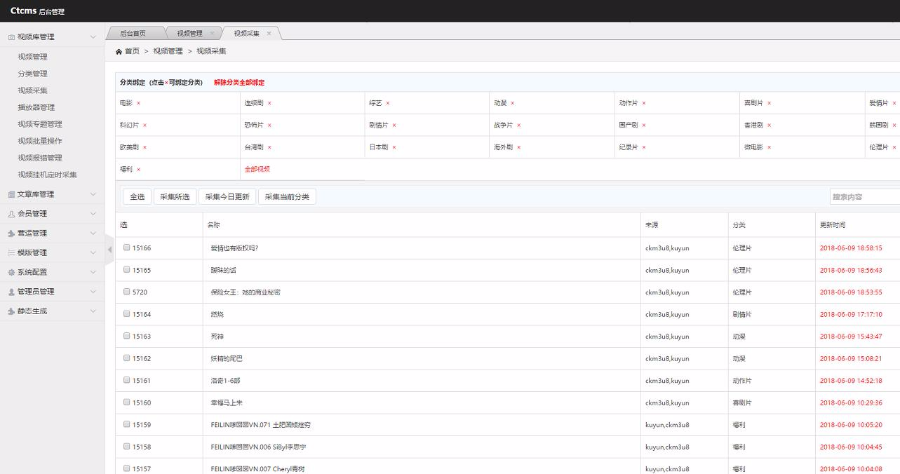Screen dimensions: 900x474
Task: Click the red x beside 科幻片 category
Action: (145, 125)
